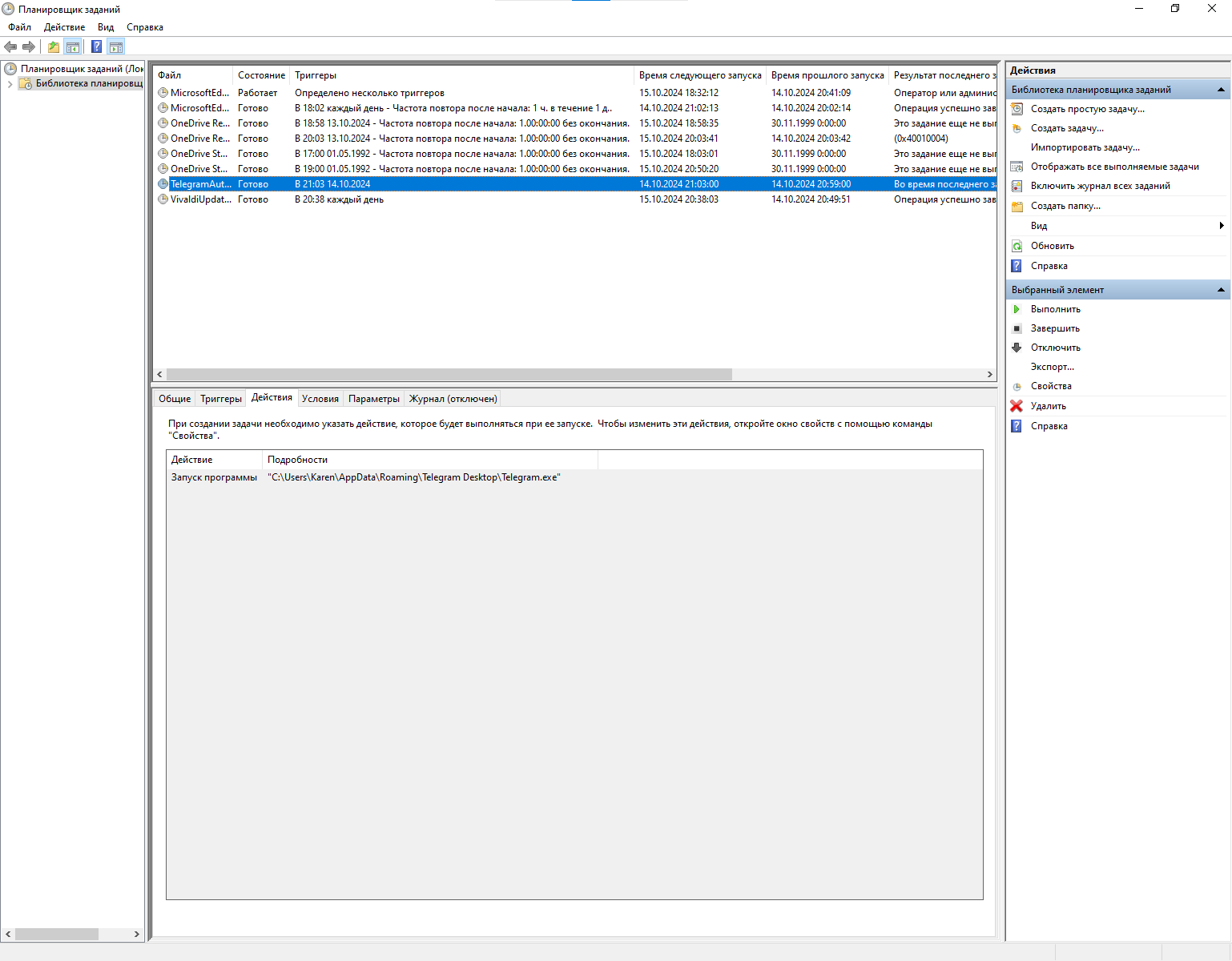Open the Справка menu in menu bar

(145, 27)
